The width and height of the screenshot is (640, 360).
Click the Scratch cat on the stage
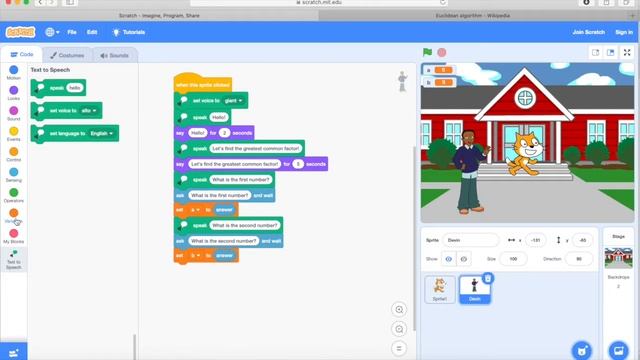525,153
